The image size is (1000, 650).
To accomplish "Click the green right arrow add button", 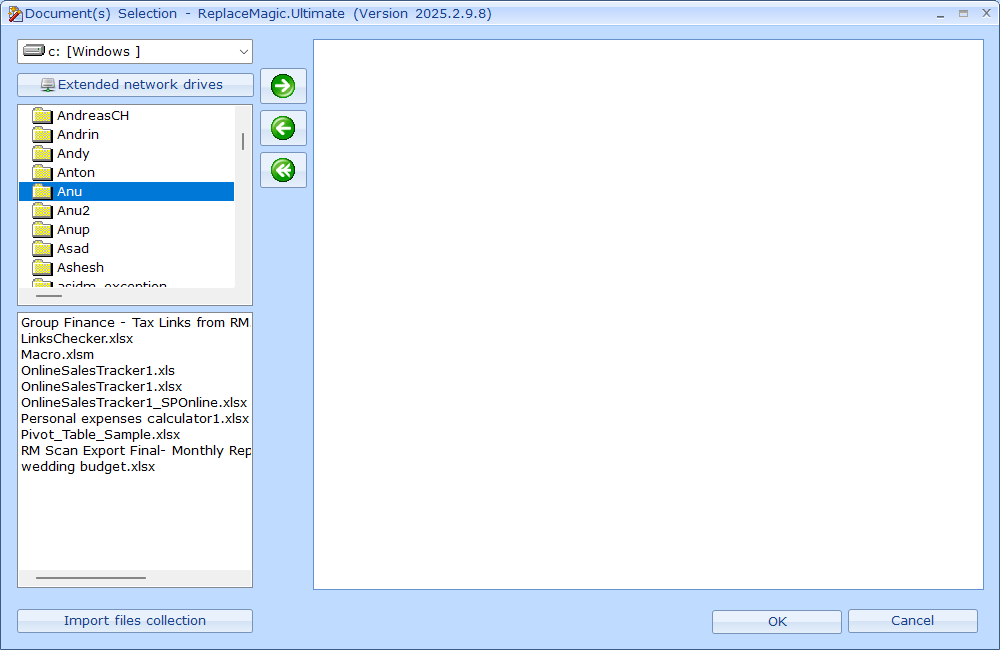I will [283, 86].
